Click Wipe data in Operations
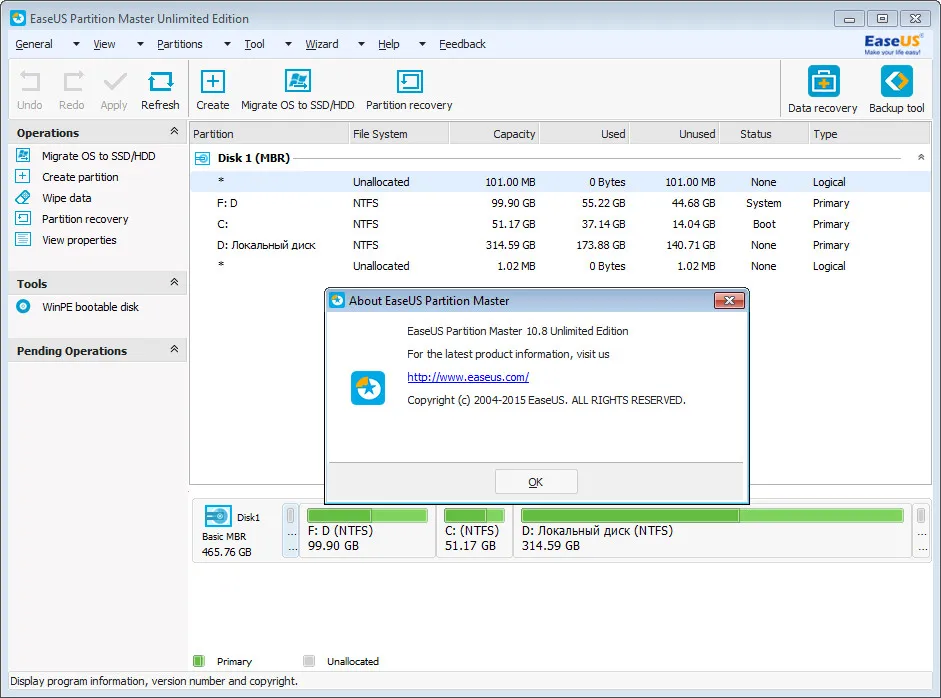 click(x=67, y=198)
